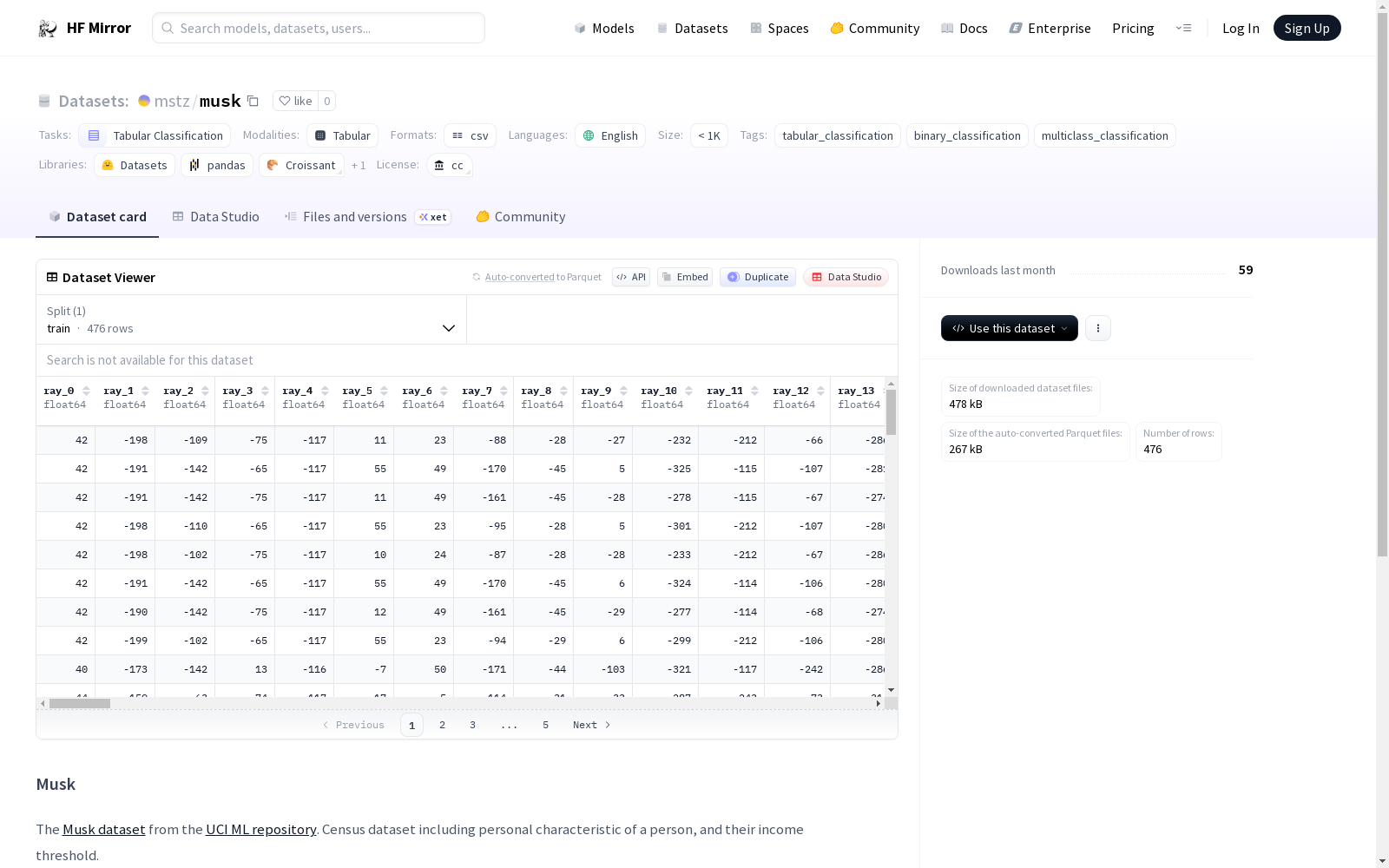Image resolution: width=1389 pixels, height=868 pixels.
Task: Go to page 5 of the table
Action: tap(545, 725)
